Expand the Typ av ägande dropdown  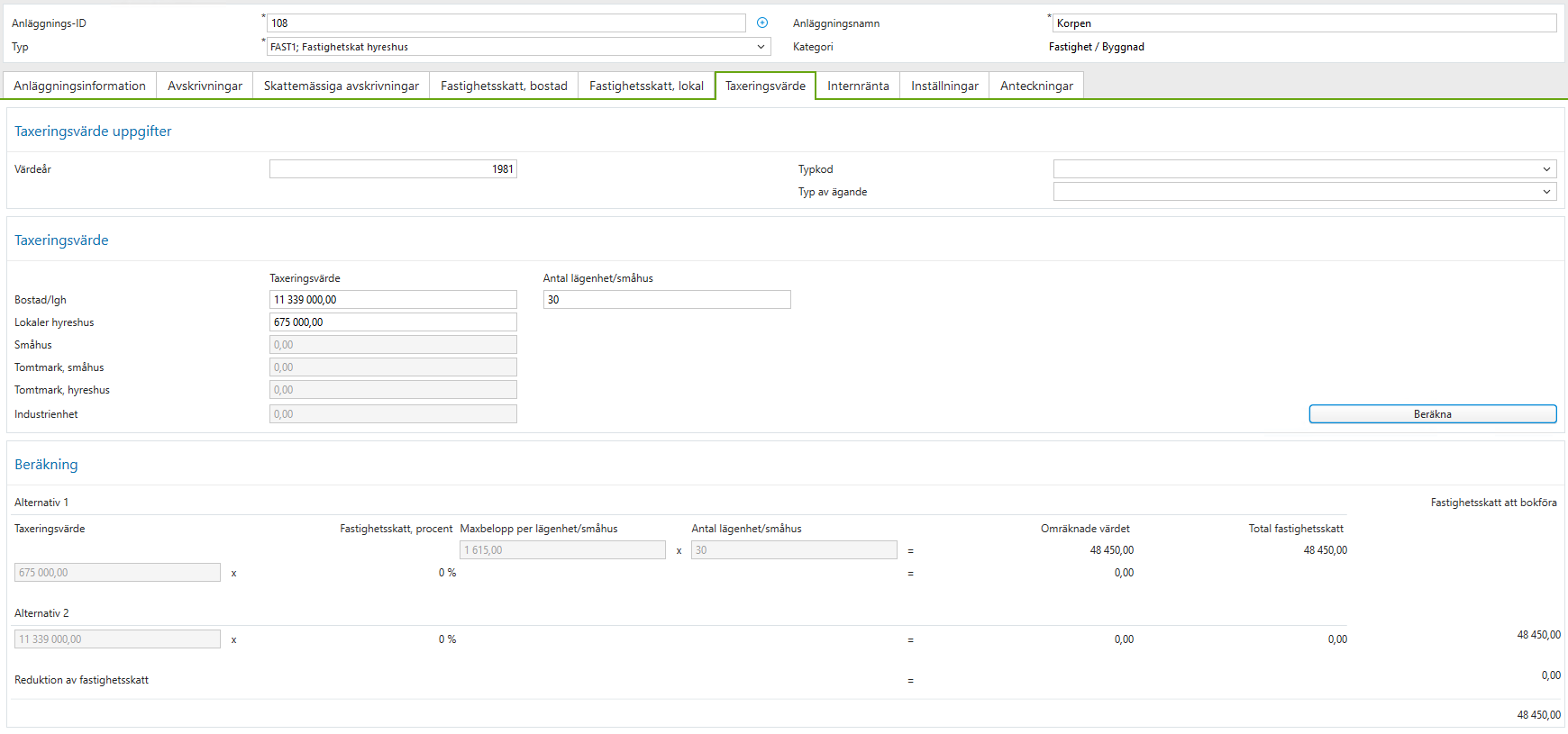(x=1305, y=192)
